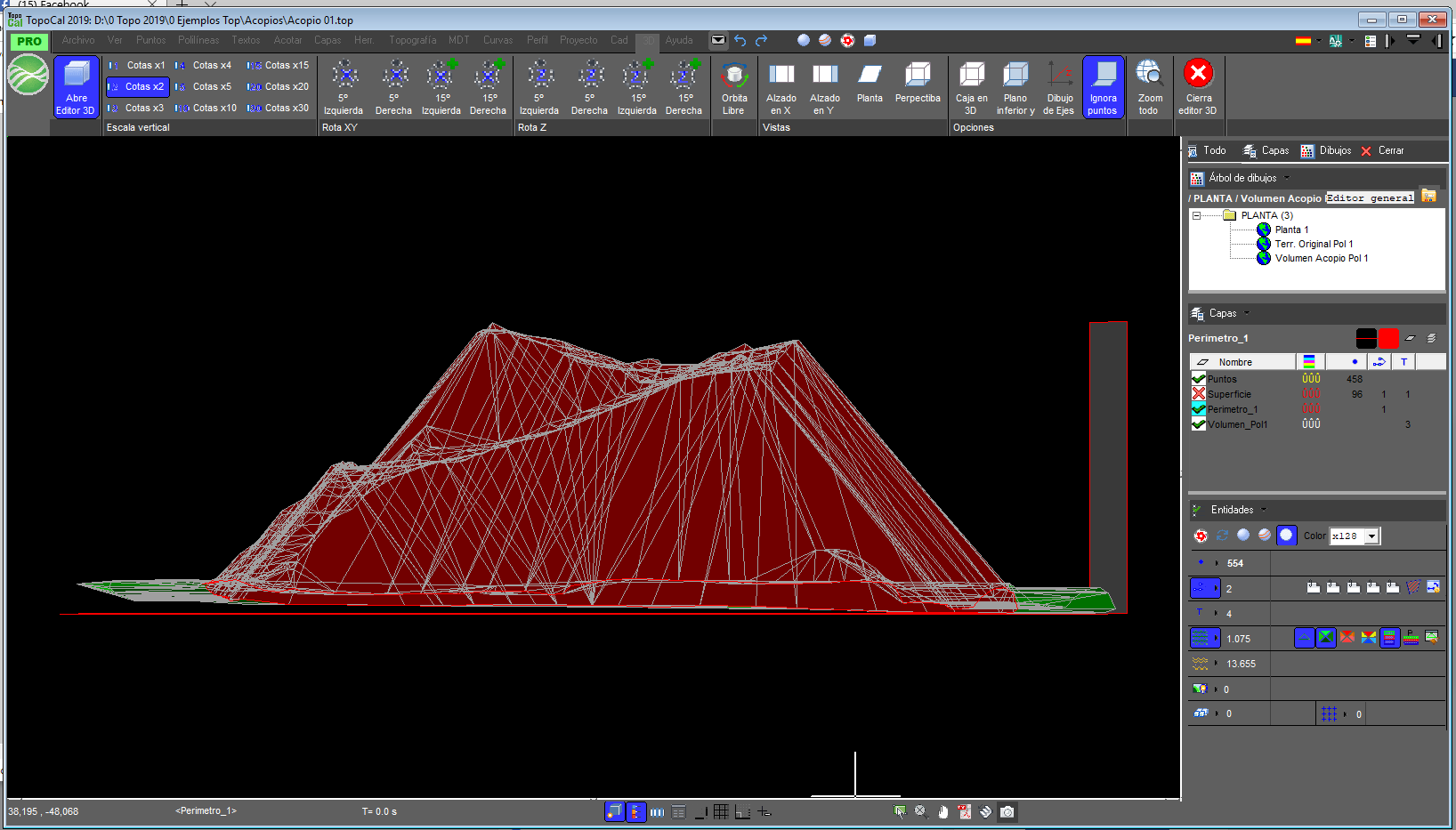Activate the Planta view

pos(870,87)
